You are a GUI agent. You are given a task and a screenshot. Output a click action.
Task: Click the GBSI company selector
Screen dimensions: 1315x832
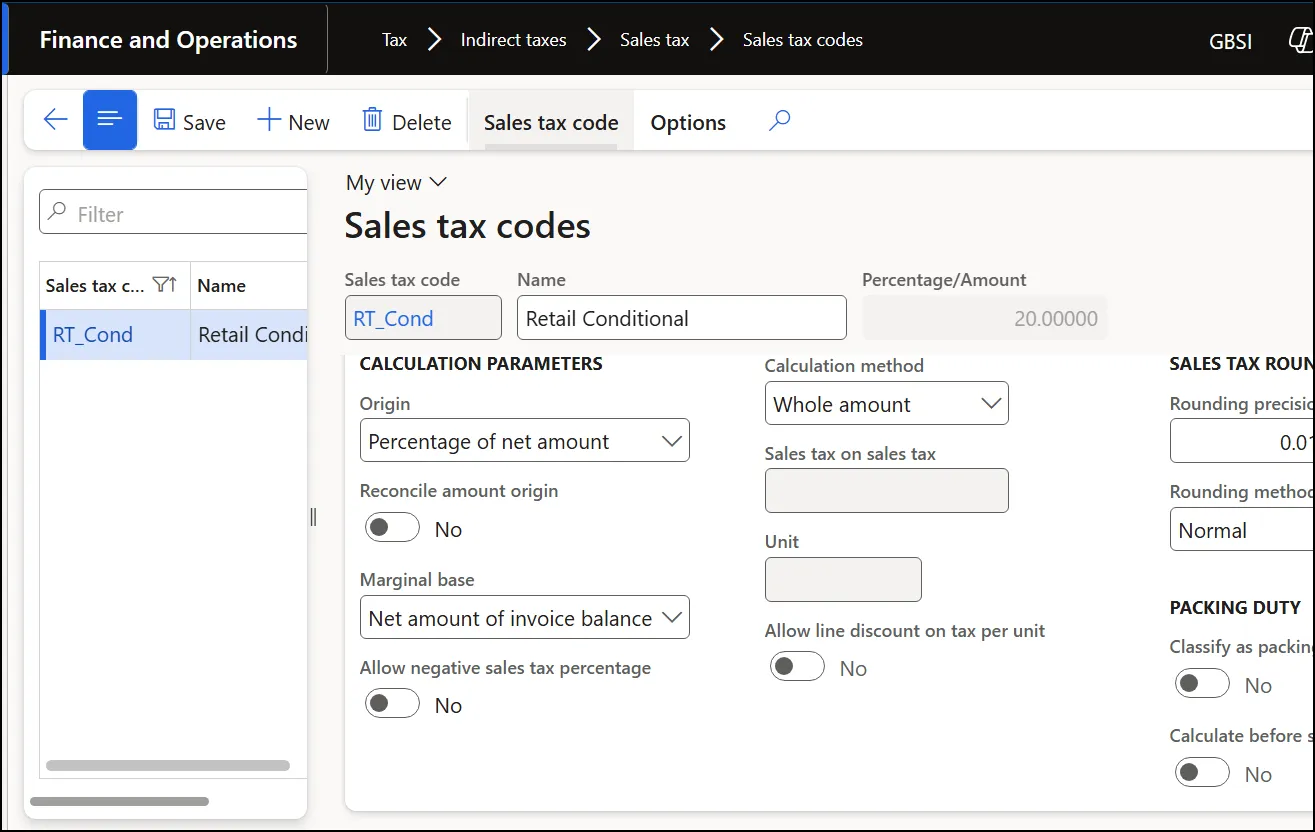click(x=1230, y=42)
